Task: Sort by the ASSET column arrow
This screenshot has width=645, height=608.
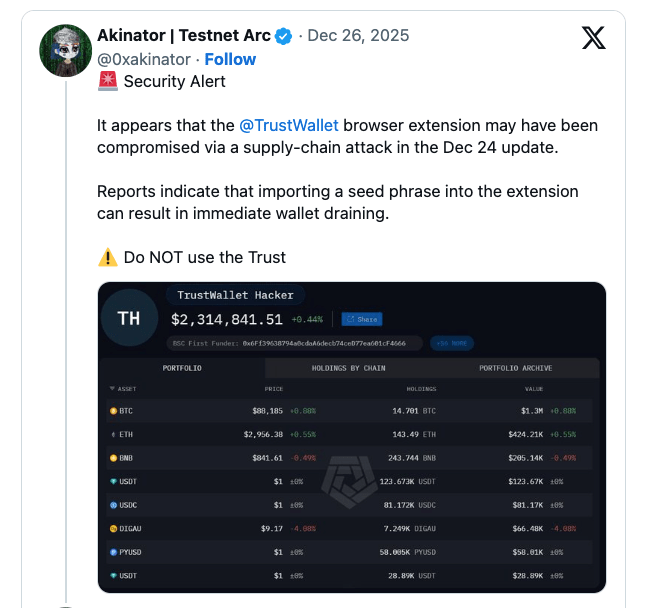Action: 112,388
